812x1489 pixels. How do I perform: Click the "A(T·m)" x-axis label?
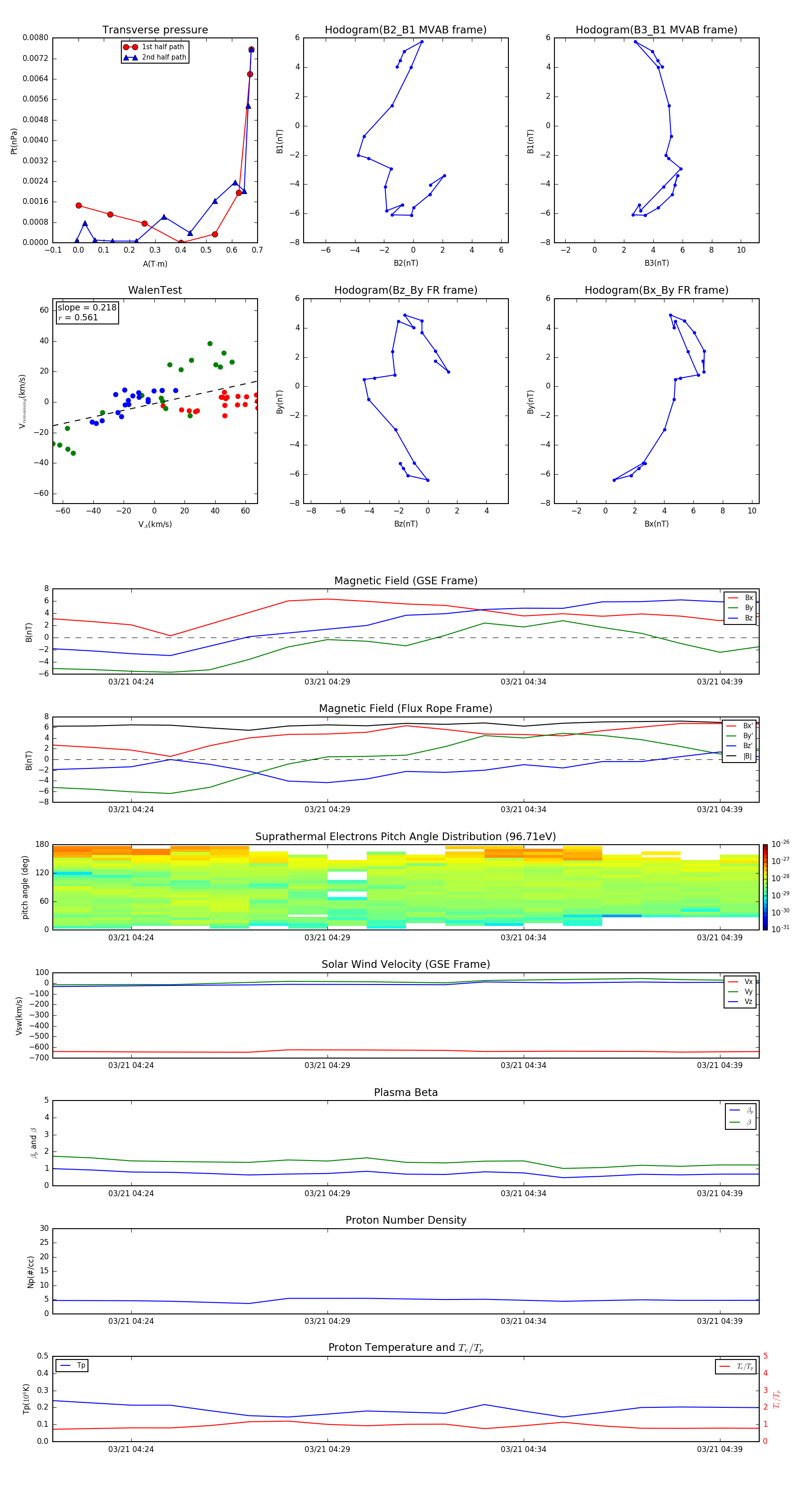click(x=155, y=264)
